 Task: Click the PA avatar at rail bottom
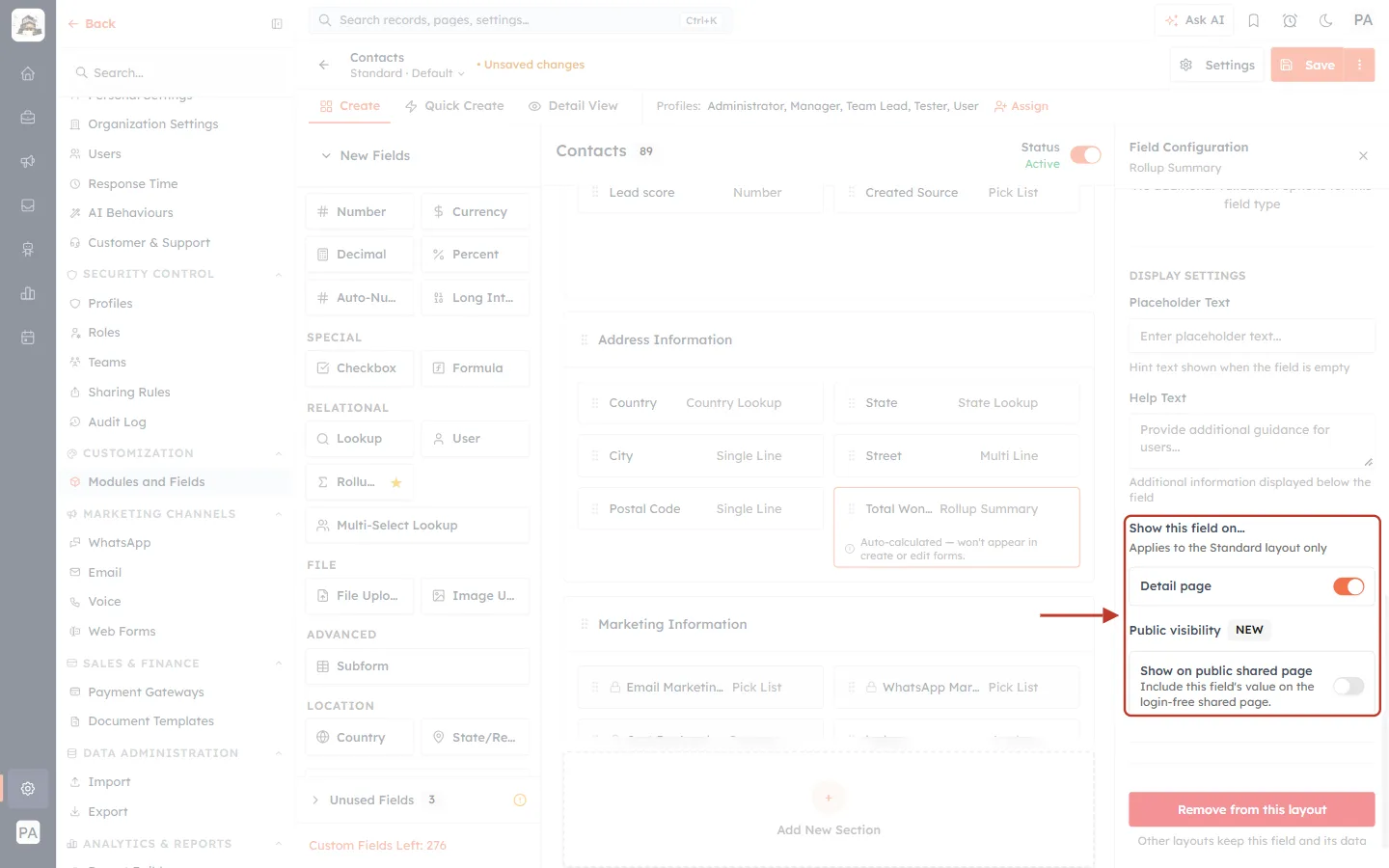tap(28, 833)
